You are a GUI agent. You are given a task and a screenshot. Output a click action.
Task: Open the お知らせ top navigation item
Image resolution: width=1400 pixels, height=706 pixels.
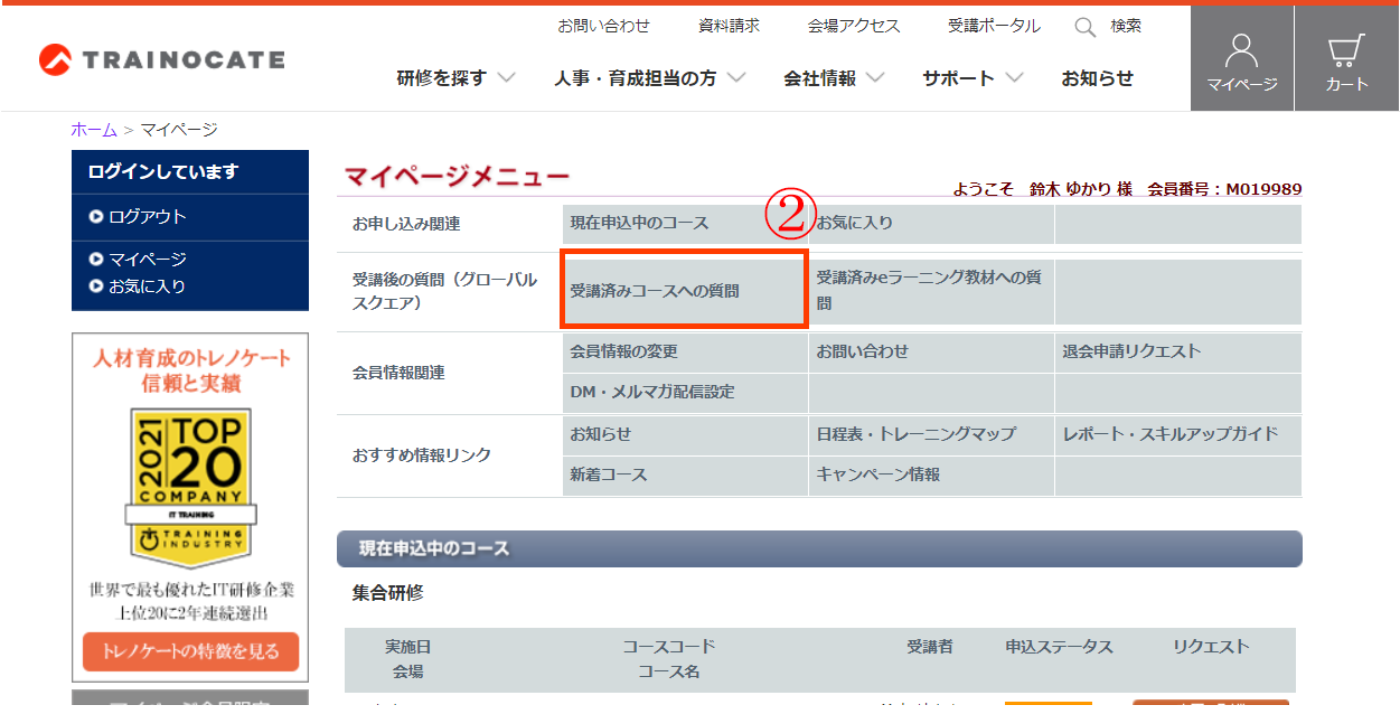[x=1097, y=78]
